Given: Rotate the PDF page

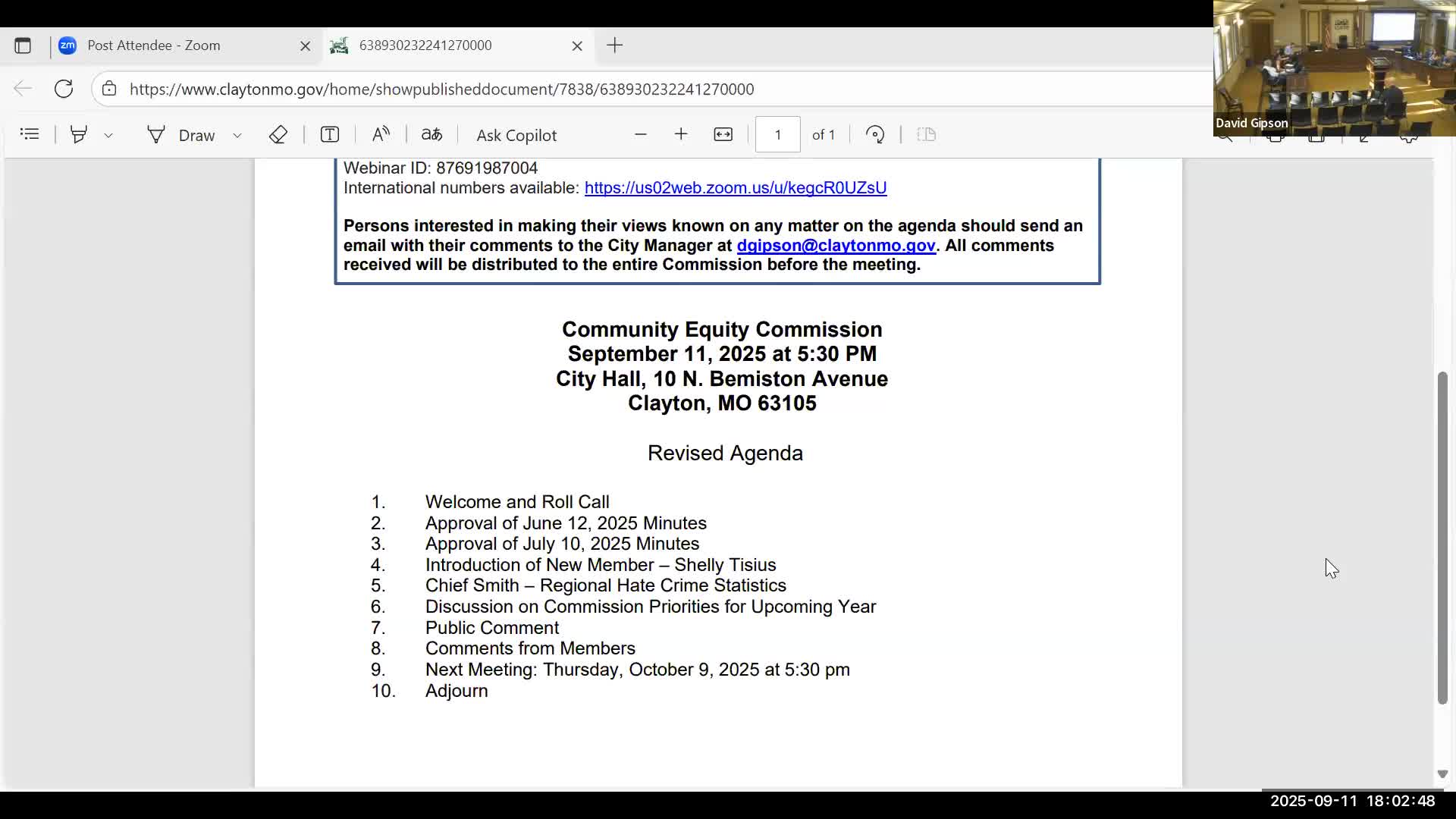Looking at the screenshot, I should click(x=875, y=134).
